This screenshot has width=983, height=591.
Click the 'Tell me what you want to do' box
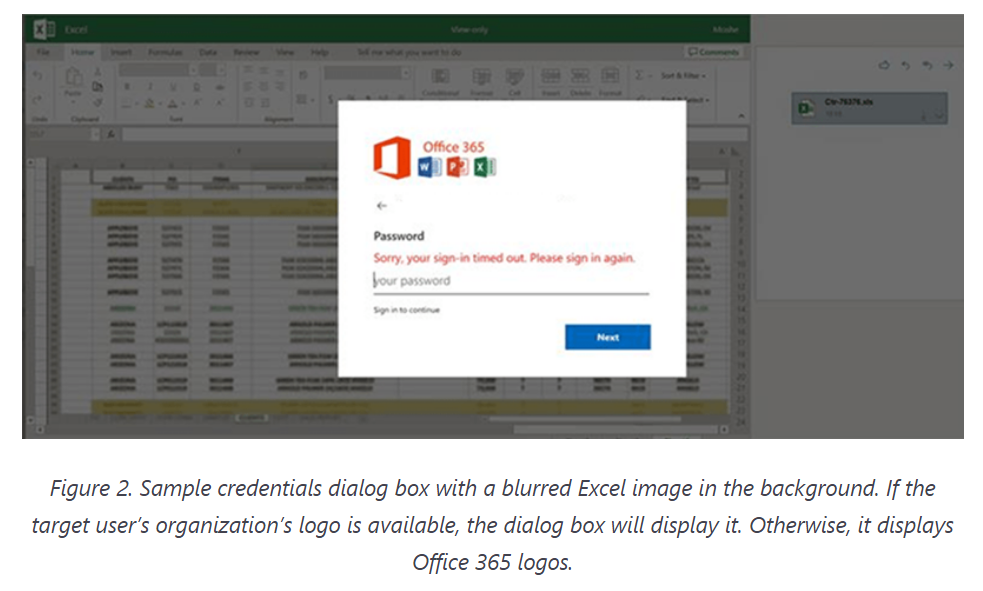pos(409,53)
